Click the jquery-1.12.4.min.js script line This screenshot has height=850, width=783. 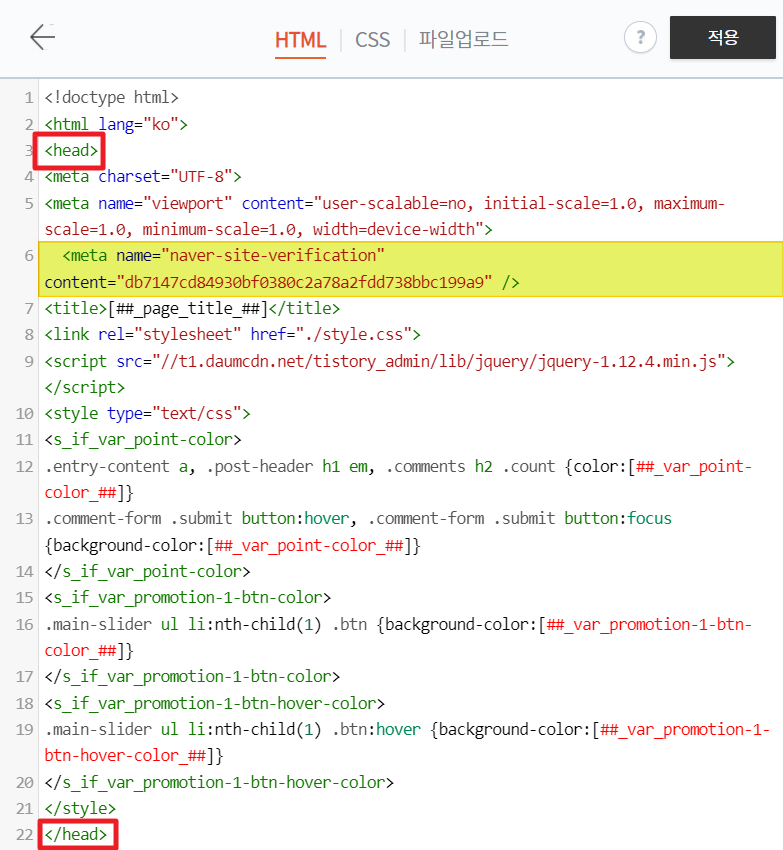tap(390, 361)
